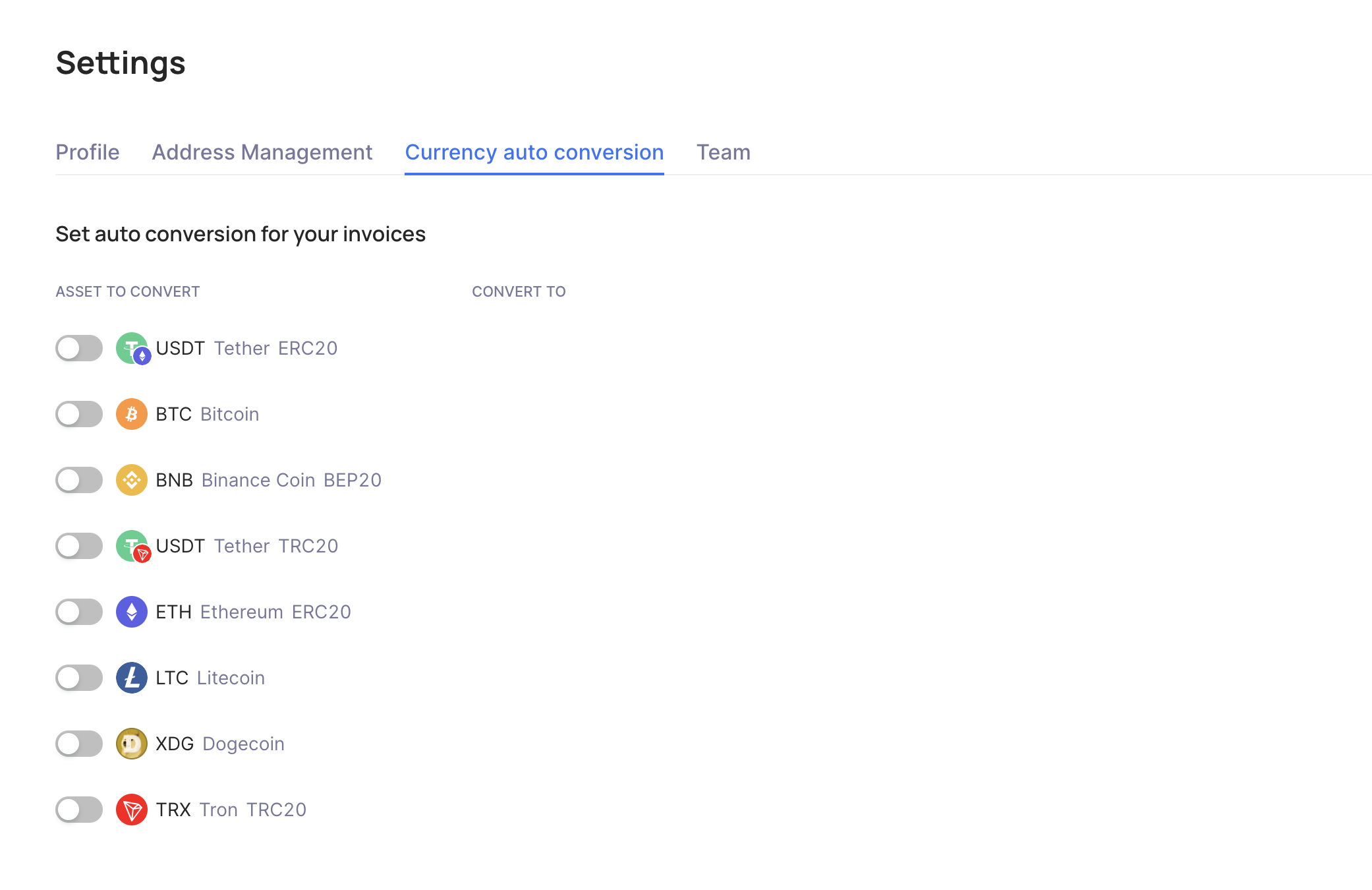1372x890 pixels.
Task: Click the orange Bitcoin icon
Action: click(x=132, y=414)
